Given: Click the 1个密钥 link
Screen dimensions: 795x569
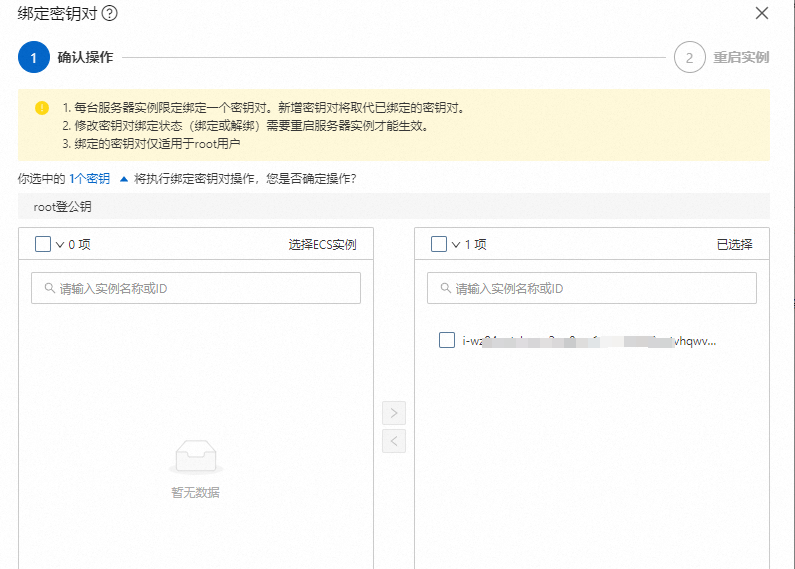Looking at the screenshot, I should coord(89,179).
